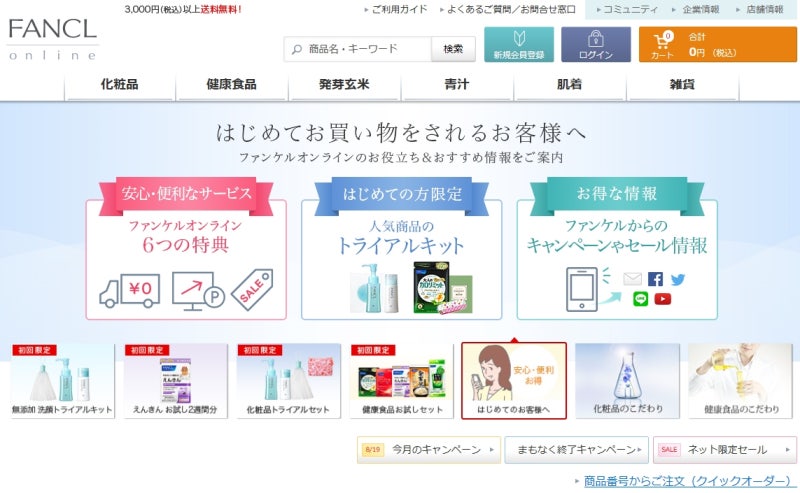Click the red YouTube icon
This screenshot has height=493, width=800.
click(x=663, y=299)
